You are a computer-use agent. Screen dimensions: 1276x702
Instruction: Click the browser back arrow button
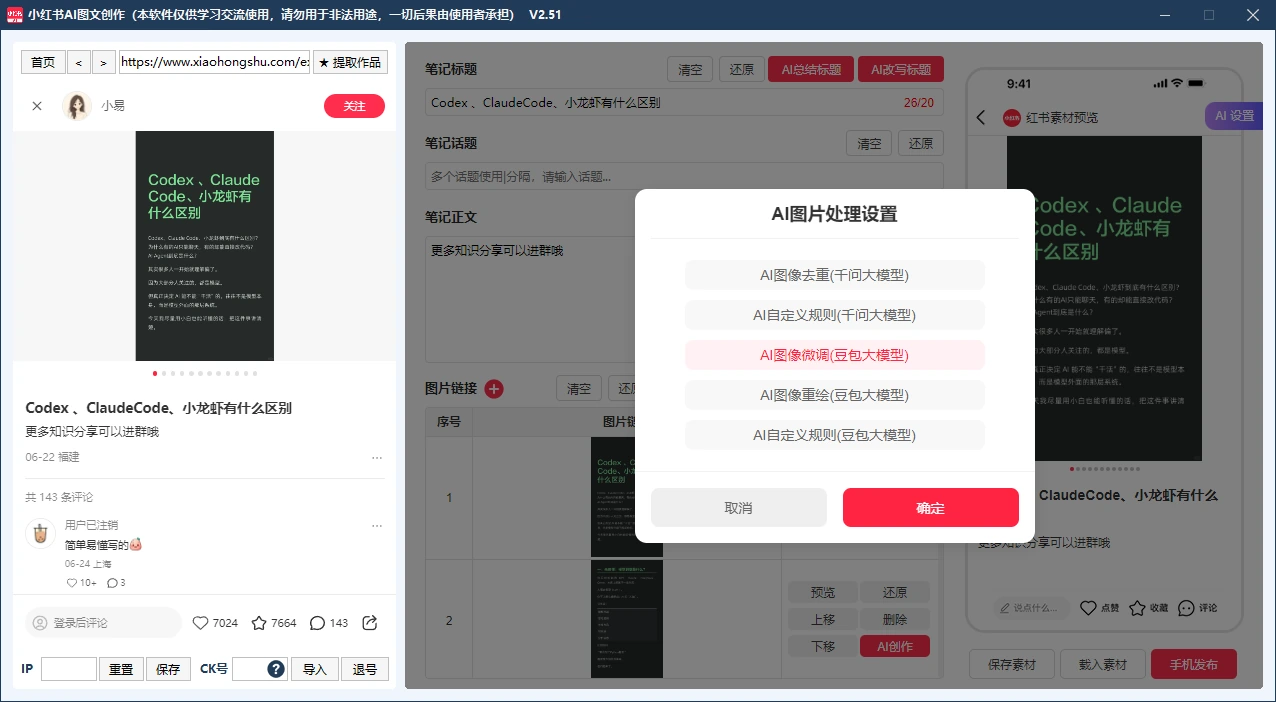[x=79, y=62]
